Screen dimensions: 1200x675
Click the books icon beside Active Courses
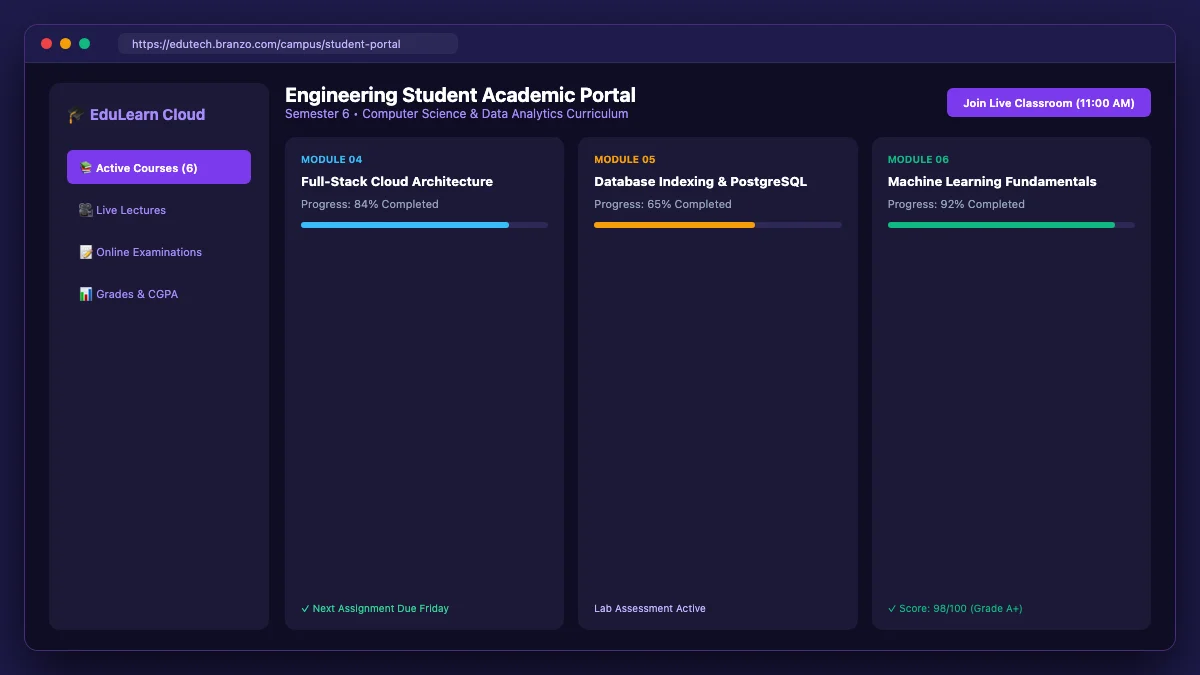(x=86, y=168)
